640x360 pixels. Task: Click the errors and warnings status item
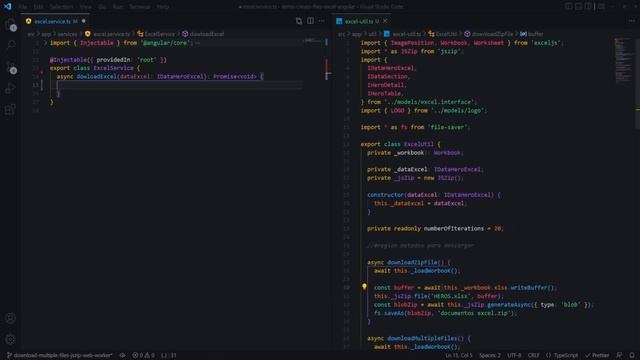point(143,356)
